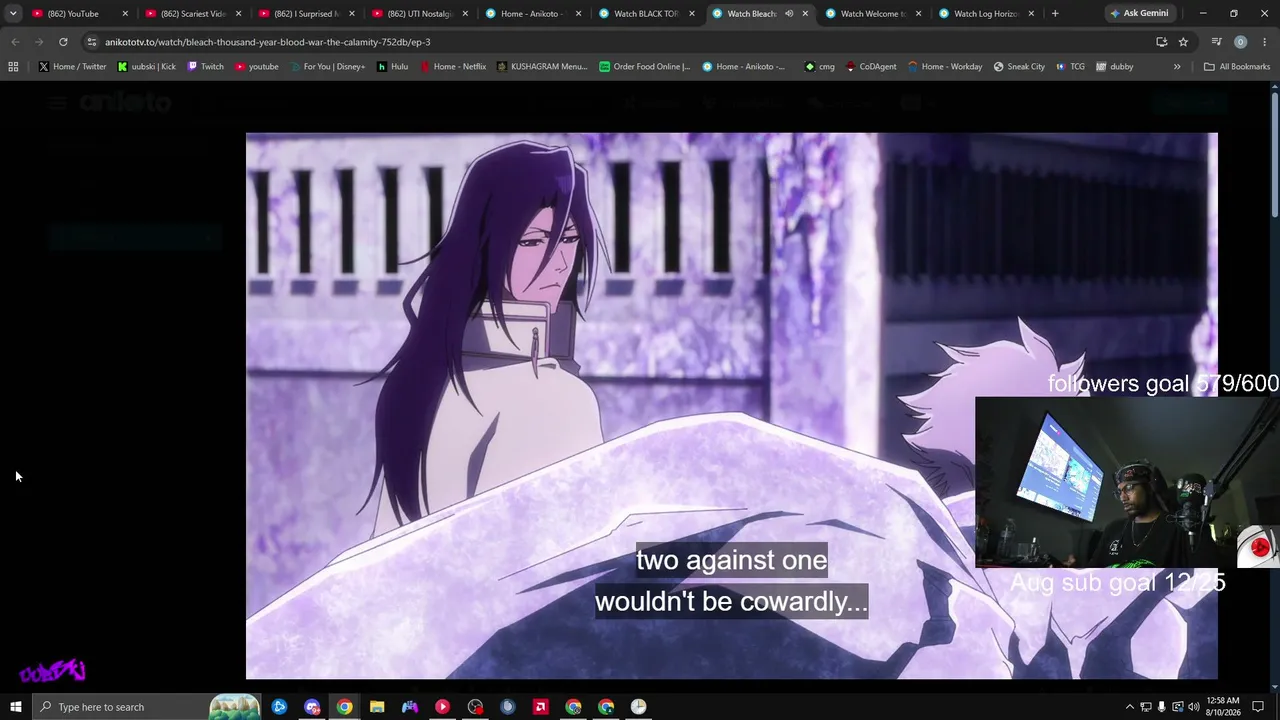Open Discord from the taskbar
Screen dimensions: 1280x720
(312, 707)
